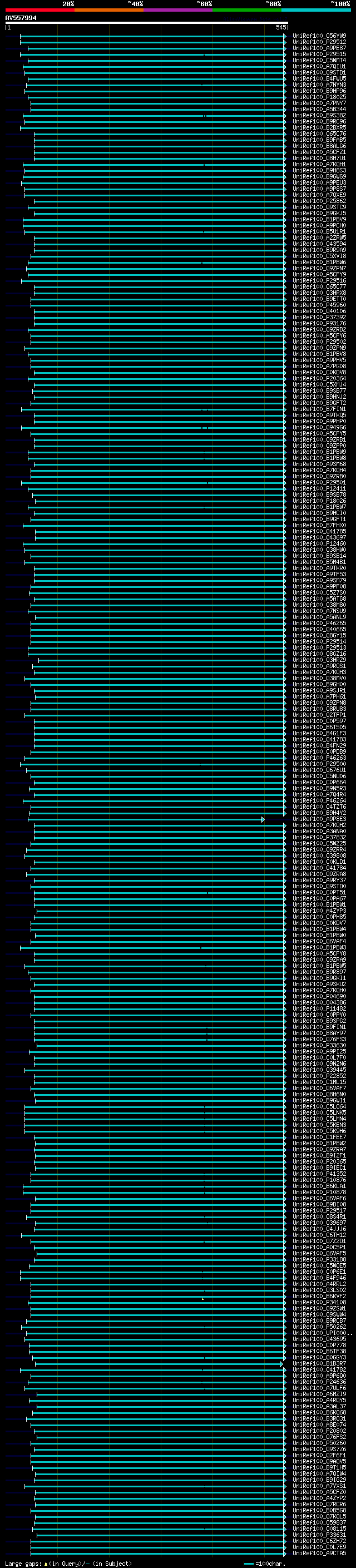Screen dimensions: 356x1568
Task: Select hit label UniRef100_Q40665
Action: pos(319,630)
